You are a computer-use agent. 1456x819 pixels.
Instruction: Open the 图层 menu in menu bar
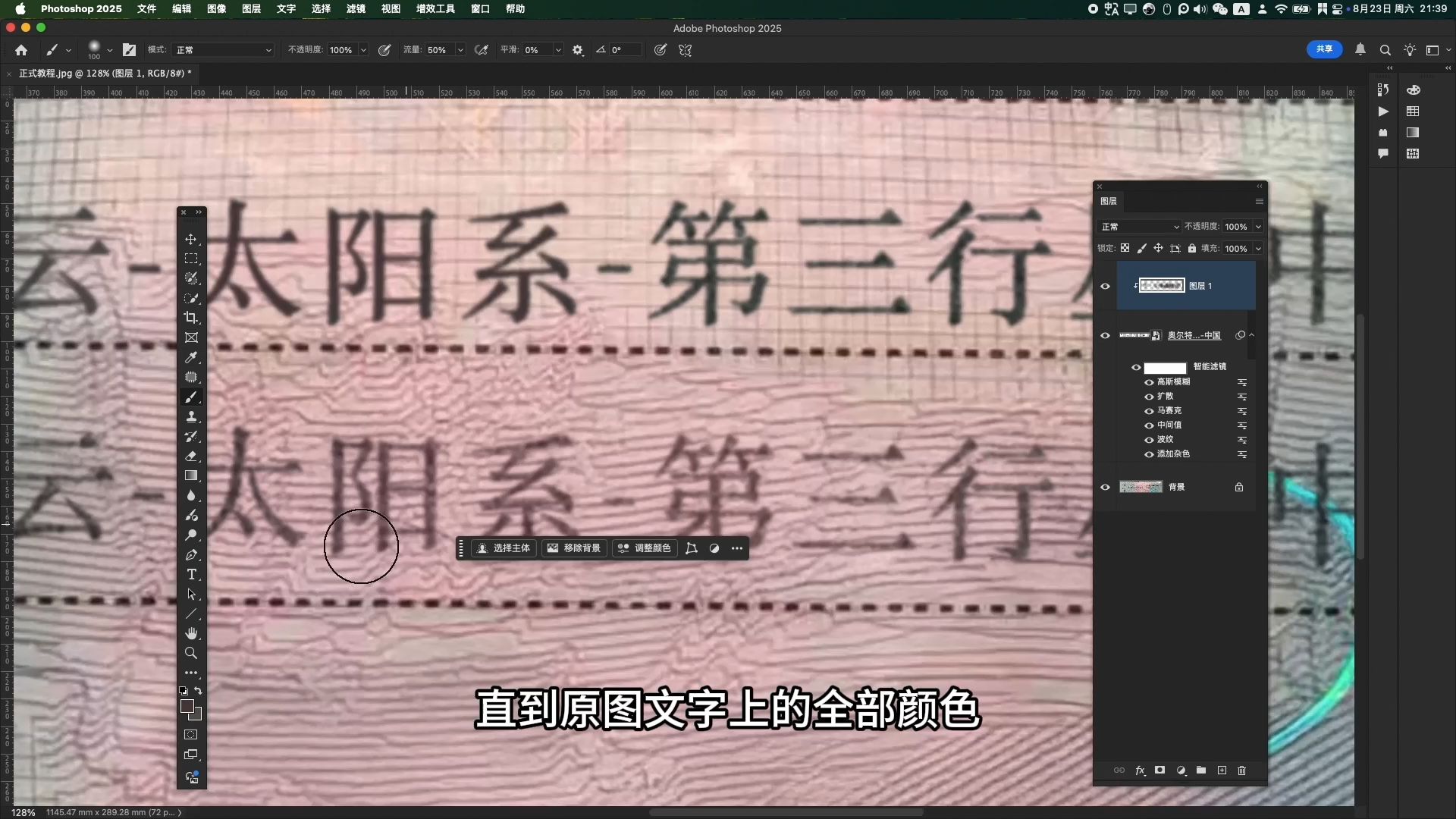(x=251, y=8)
